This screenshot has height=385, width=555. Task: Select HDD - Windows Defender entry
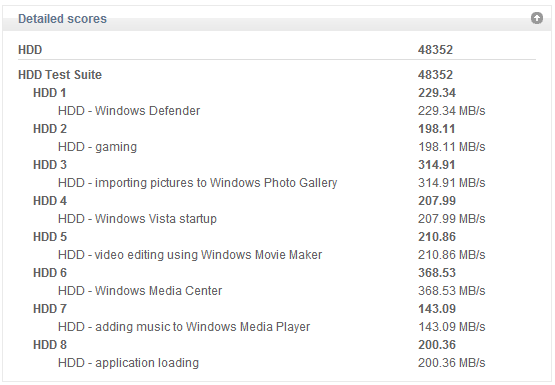pyautogui.click(x=129, y=111)
